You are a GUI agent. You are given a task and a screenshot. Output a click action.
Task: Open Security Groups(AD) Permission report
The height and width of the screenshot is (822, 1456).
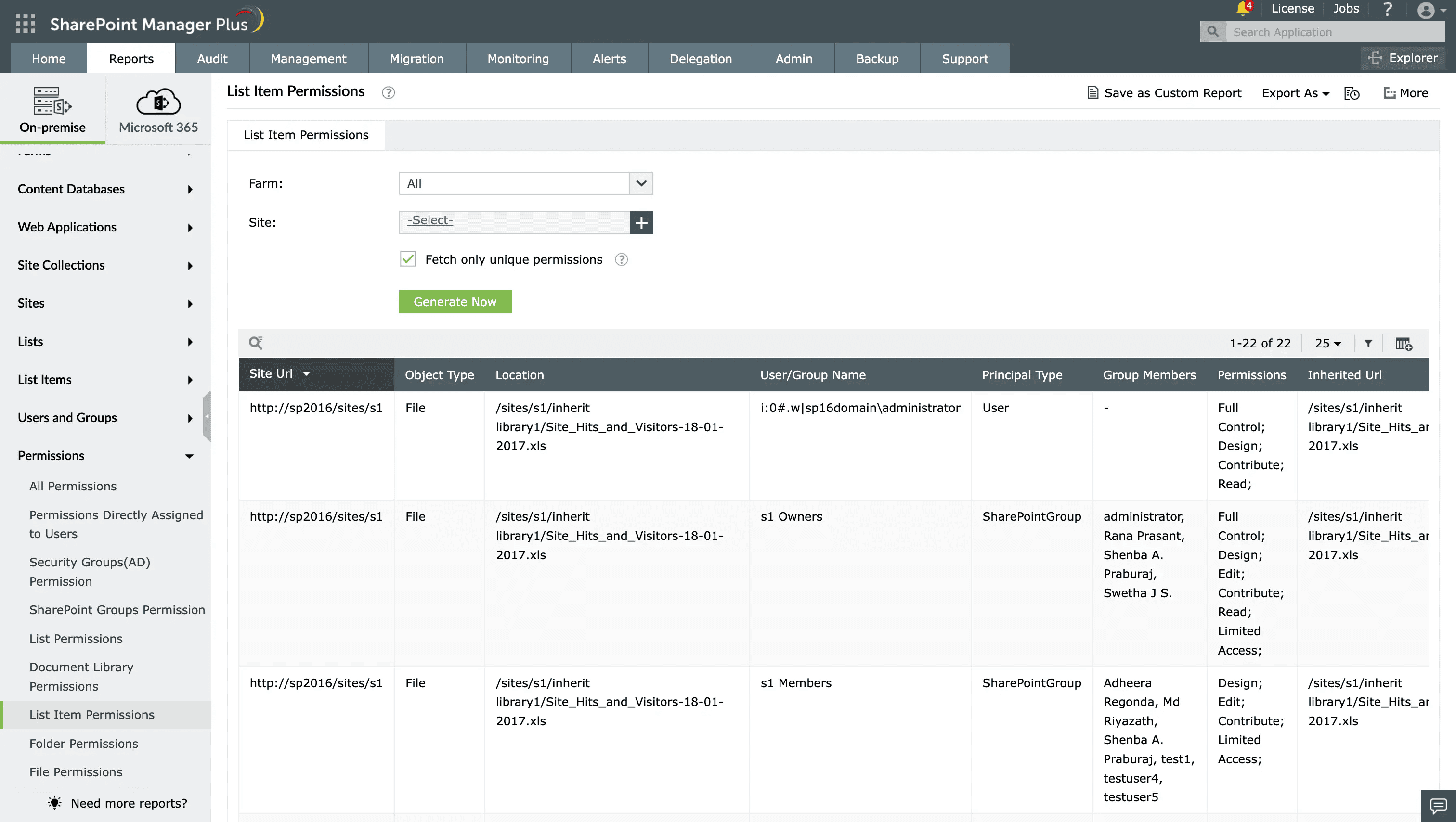point(90,572)
